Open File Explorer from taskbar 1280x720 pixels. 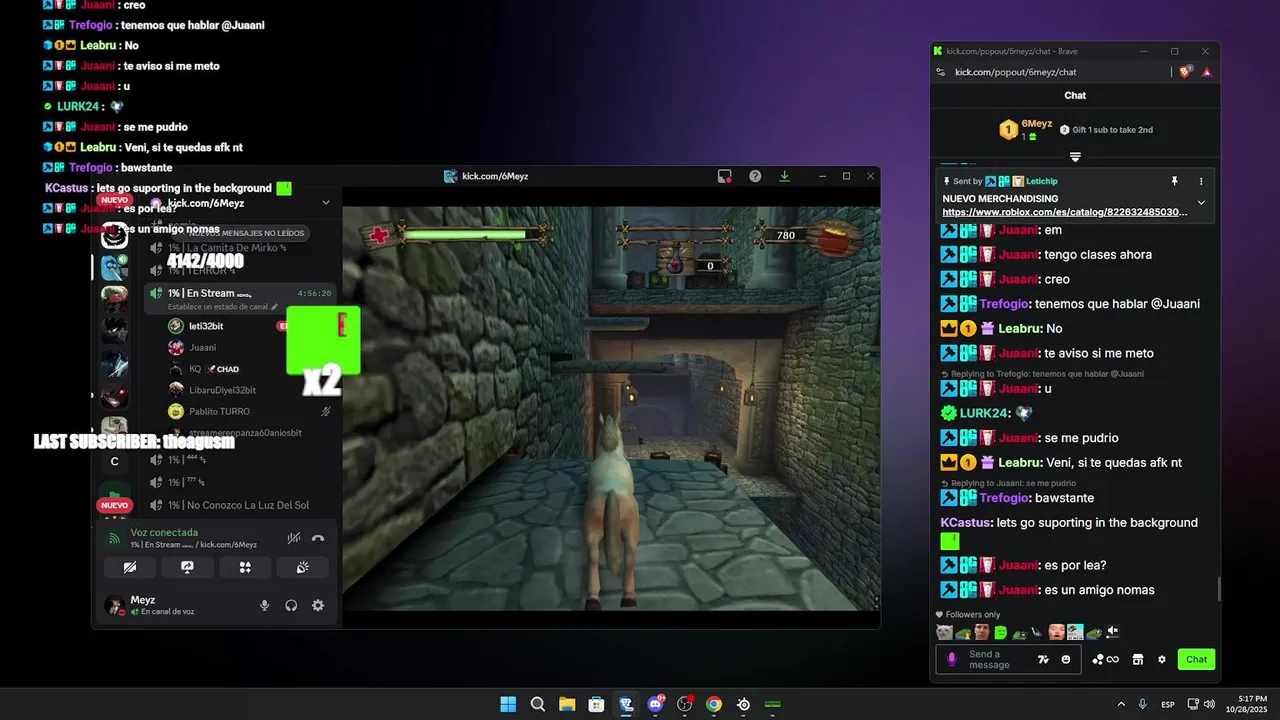point(567,704)
